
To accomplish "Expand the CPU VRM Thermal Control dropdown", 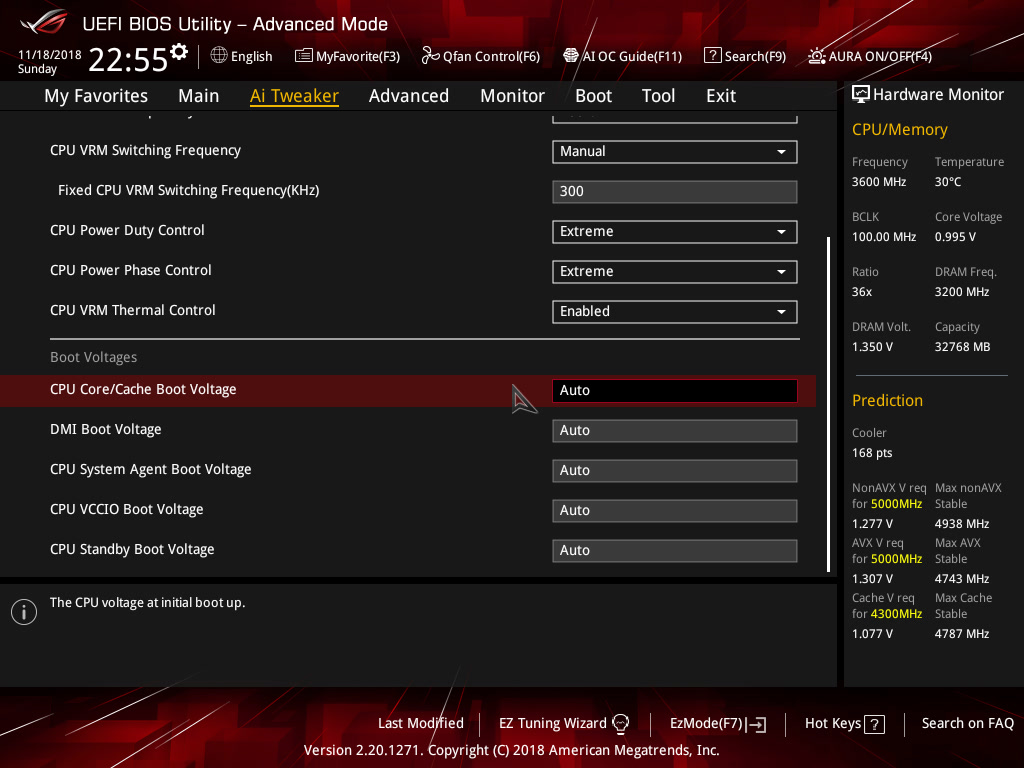I will point(675,312).
